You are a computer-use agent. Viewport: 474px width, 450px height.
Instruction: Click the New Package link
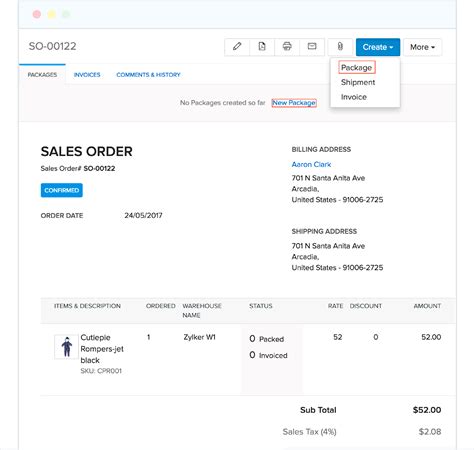click(294, 103)
